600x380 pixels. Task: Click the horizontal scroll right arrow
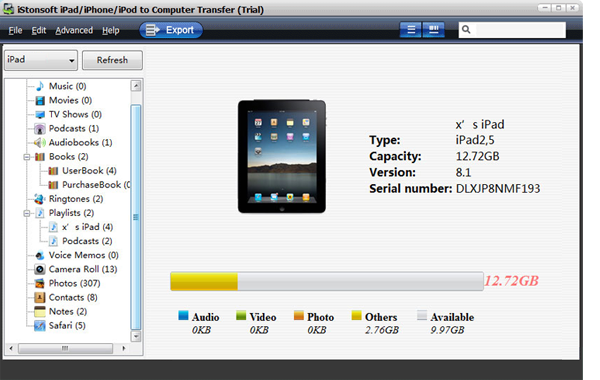click(124, 348)
